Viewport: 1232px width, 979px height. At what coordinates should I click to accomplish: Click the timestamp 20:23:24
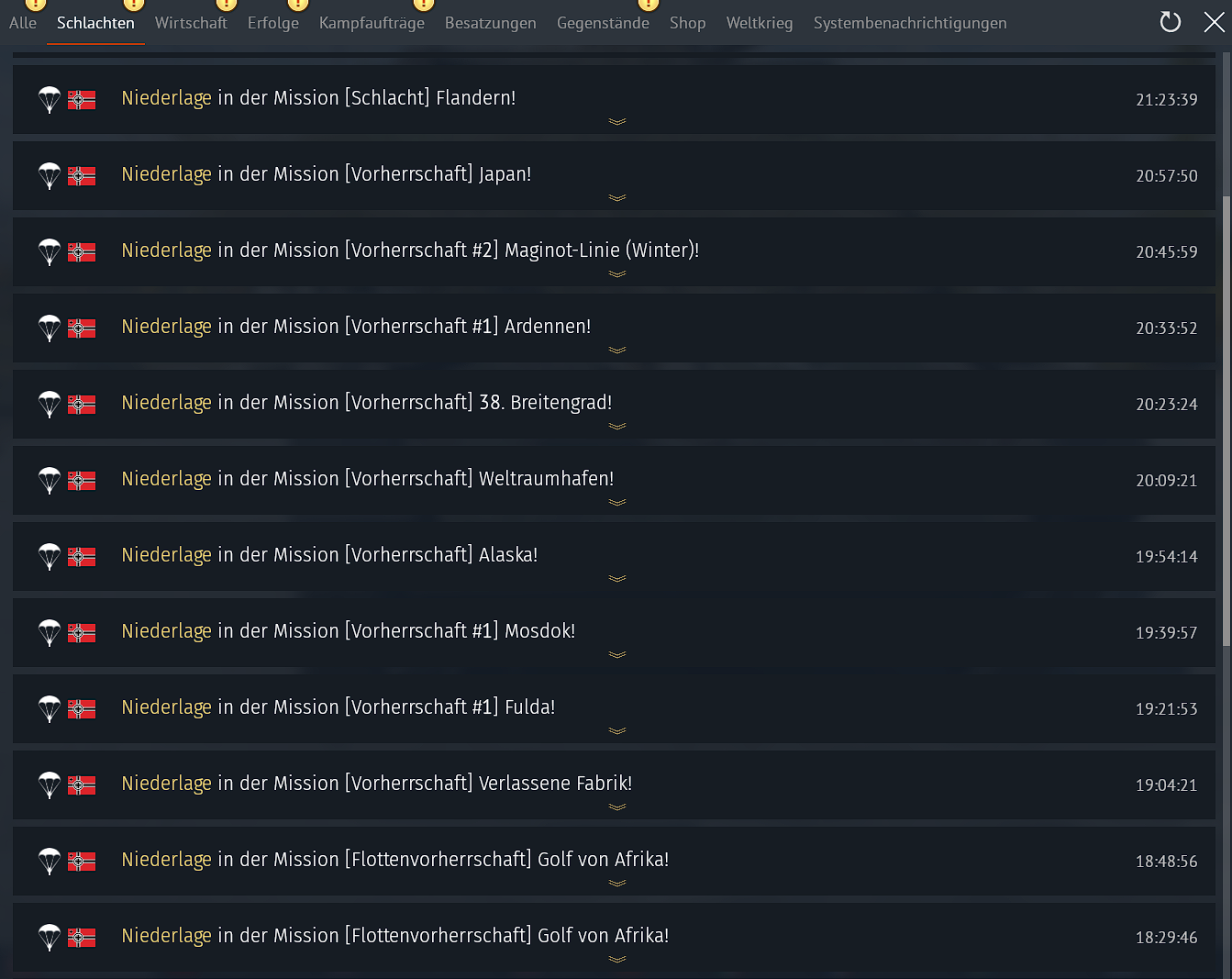[x=1167, y=404]
